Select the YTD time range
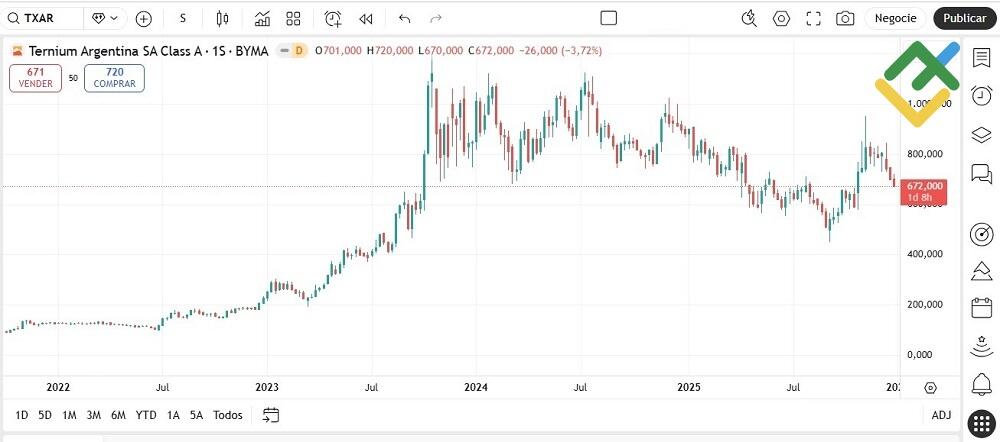The width and height of the screenshot is (1000, 442). [x=146, y=415]
